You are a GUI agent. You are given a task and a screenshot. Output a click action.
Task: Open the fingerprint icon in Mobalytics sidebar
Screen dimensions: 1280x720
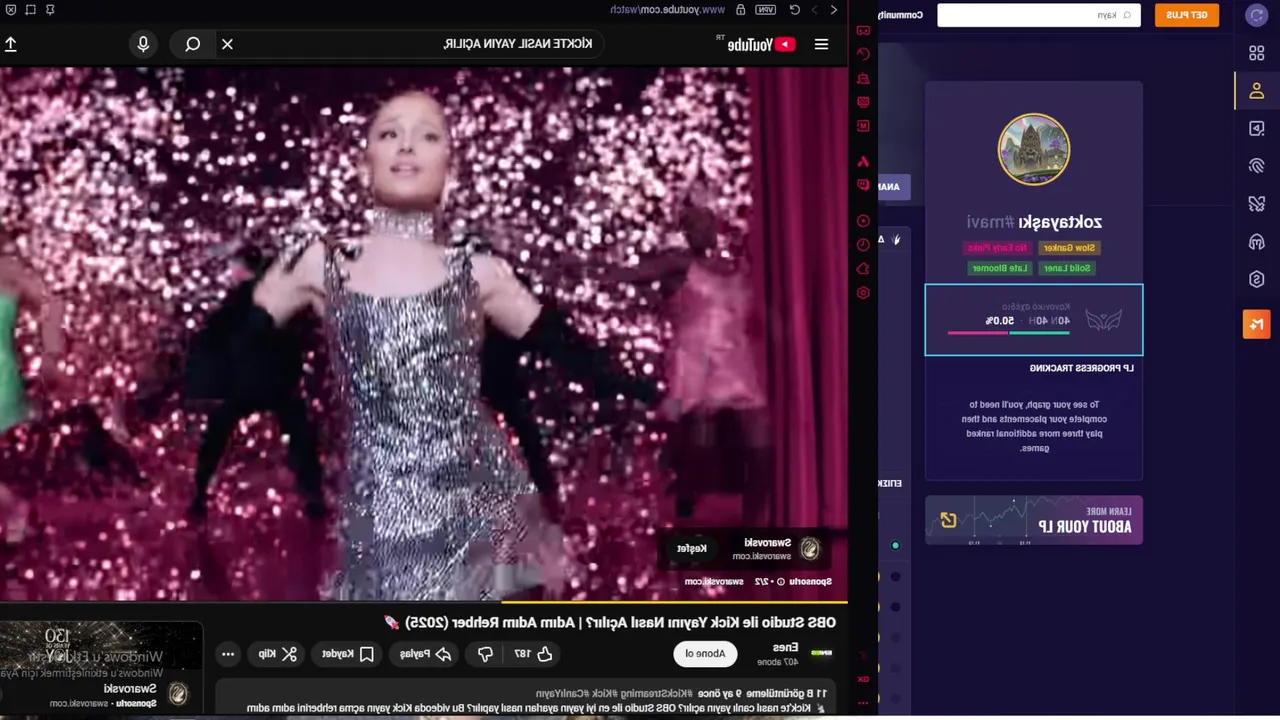(x=1257, y=166)
